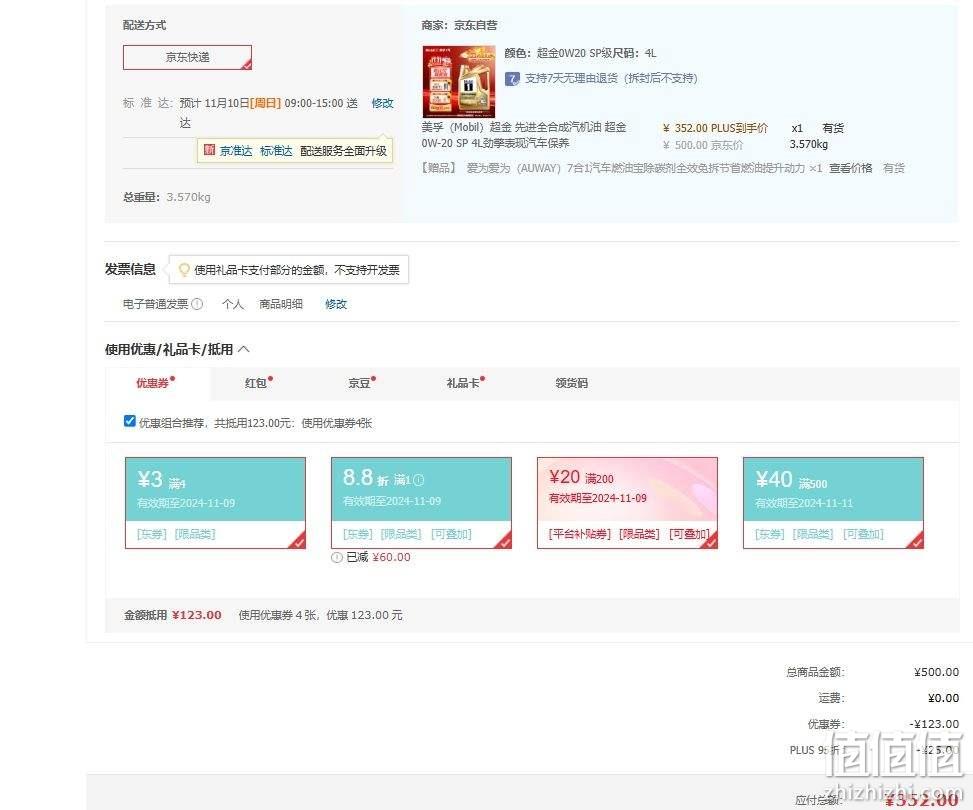Click the 金额抵用 ¥123.00 summary
Image resolution: width=973 pixels, height=810 pixels.
173,615
